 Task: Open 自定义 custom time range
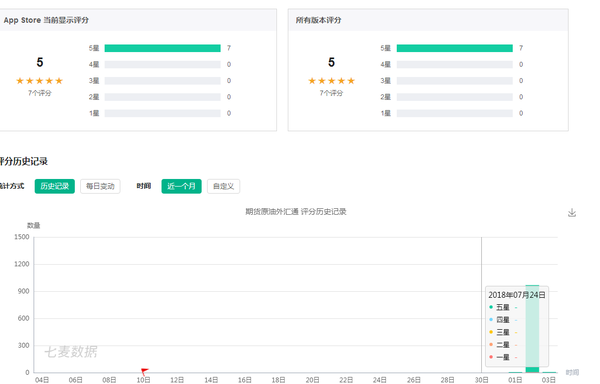pyautogui.click(x=223, y=186)
